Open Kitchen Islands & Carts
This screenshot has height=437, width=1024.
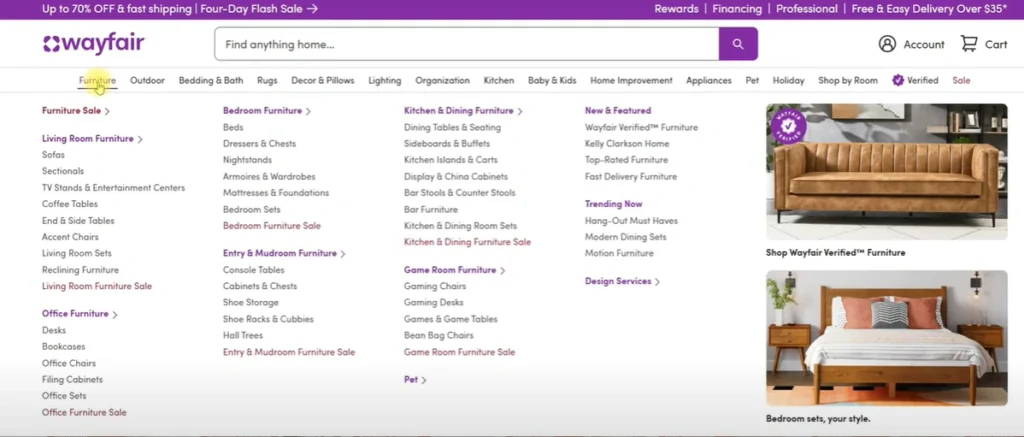[451, 160]
